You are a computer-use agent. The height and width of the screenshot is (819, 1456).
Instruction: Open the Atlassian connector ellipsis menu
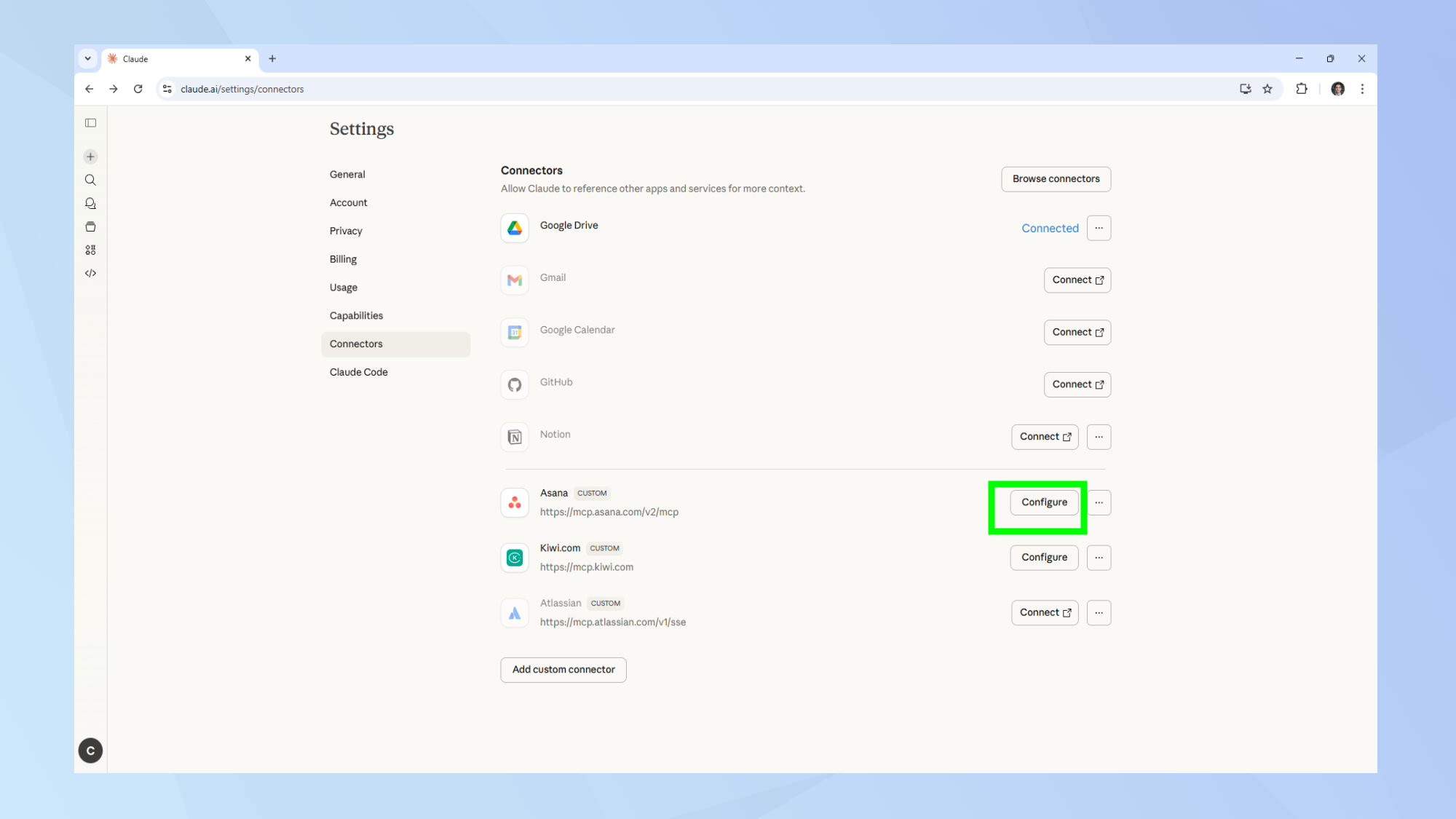(1099, 612)
